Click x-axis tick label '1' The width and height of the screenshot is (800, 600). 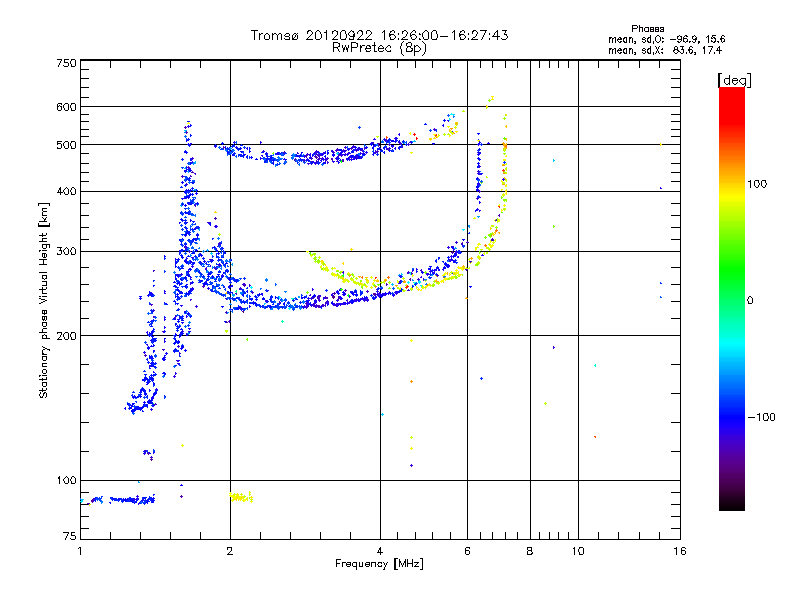[x=80, y=551]
